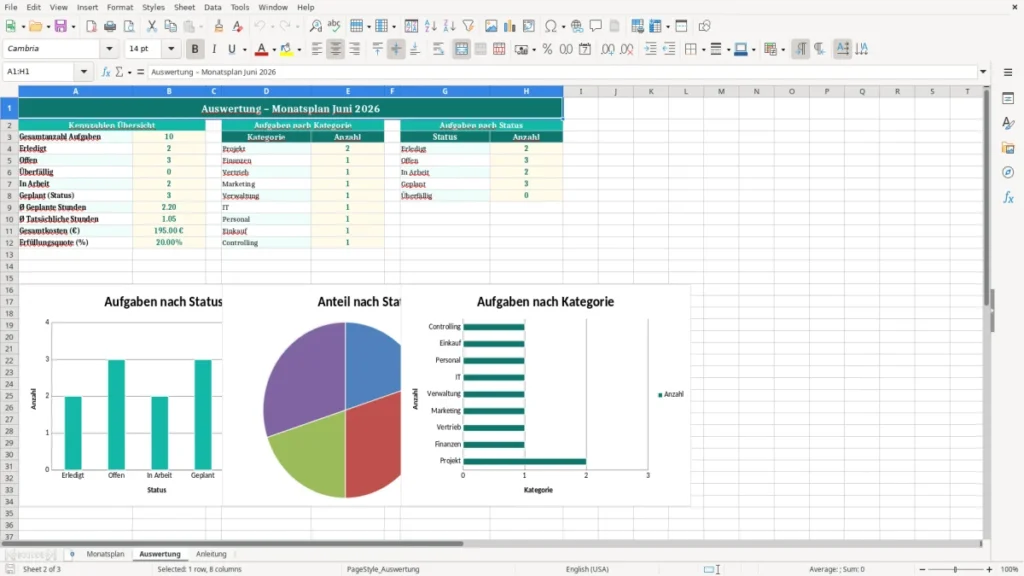Open sidebar Gallery panel icon
The width and height of the screenshot is (1024, 576).
point(1008,148)
